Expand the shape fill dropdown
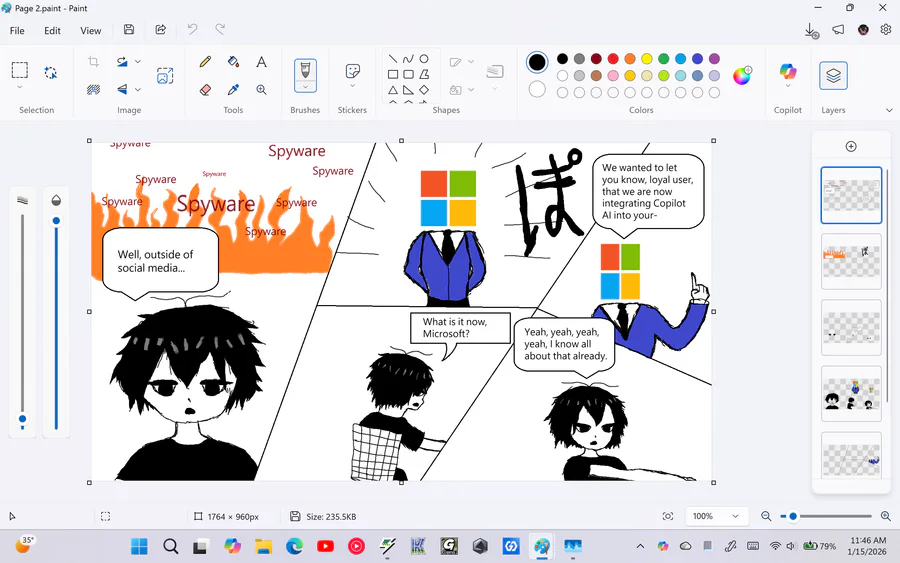This screenshot has width=900, height=563. (x=471, y=90)
